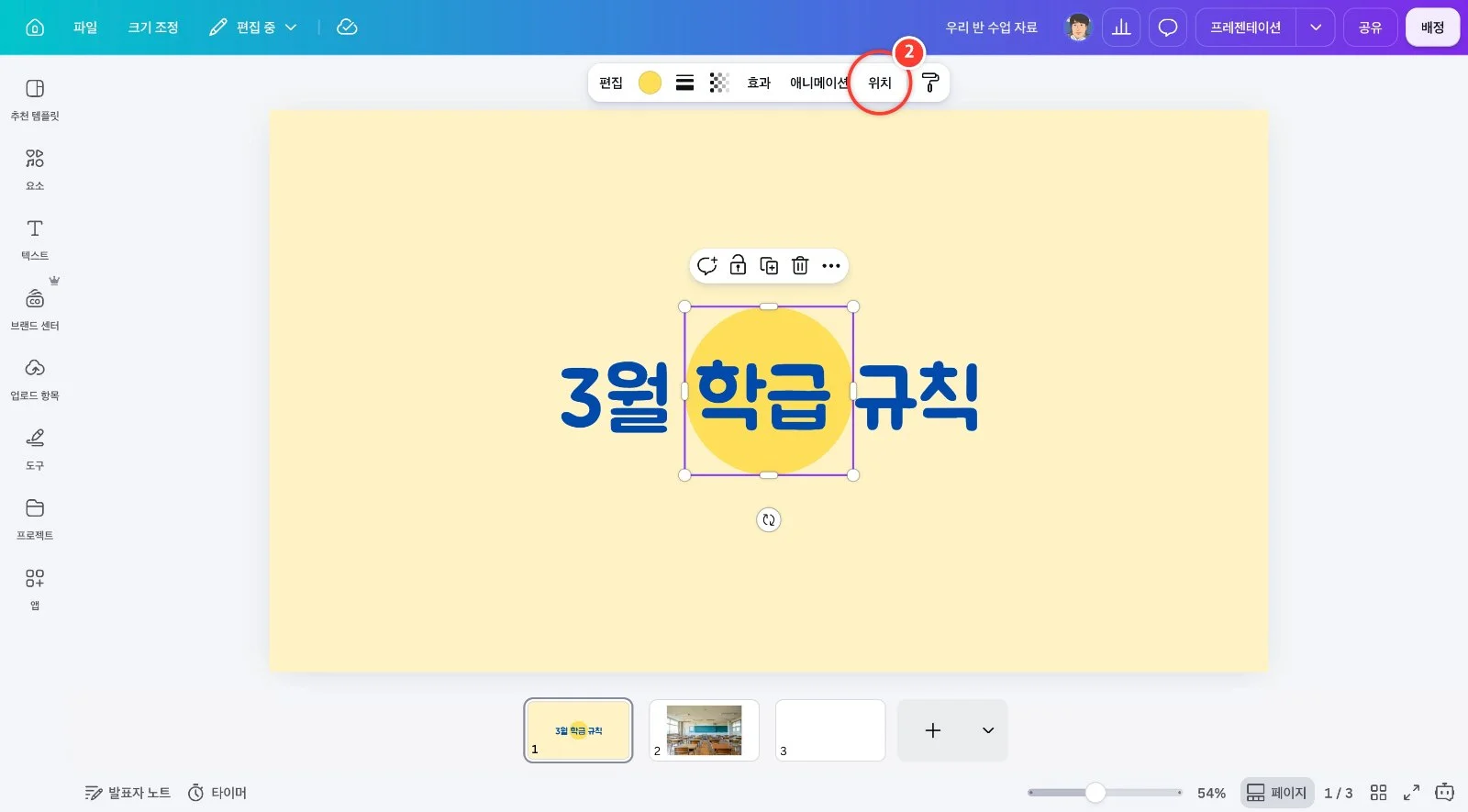The height and width of the screenshot is (812, 1468).
Task: Select the copy style paint roller
Action: [x=929, y=83]
